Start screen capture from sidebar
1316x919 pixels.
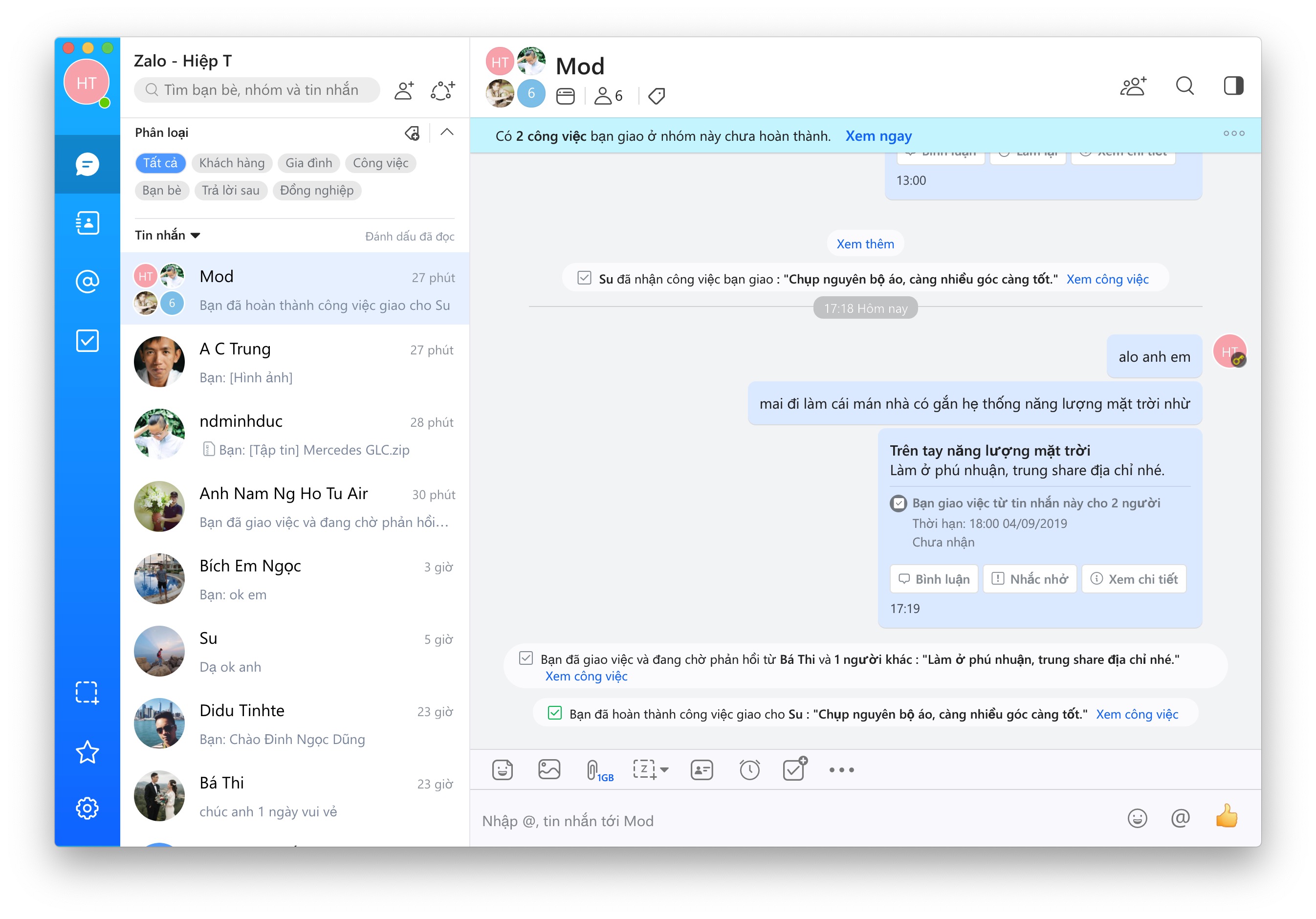[87, 693]
